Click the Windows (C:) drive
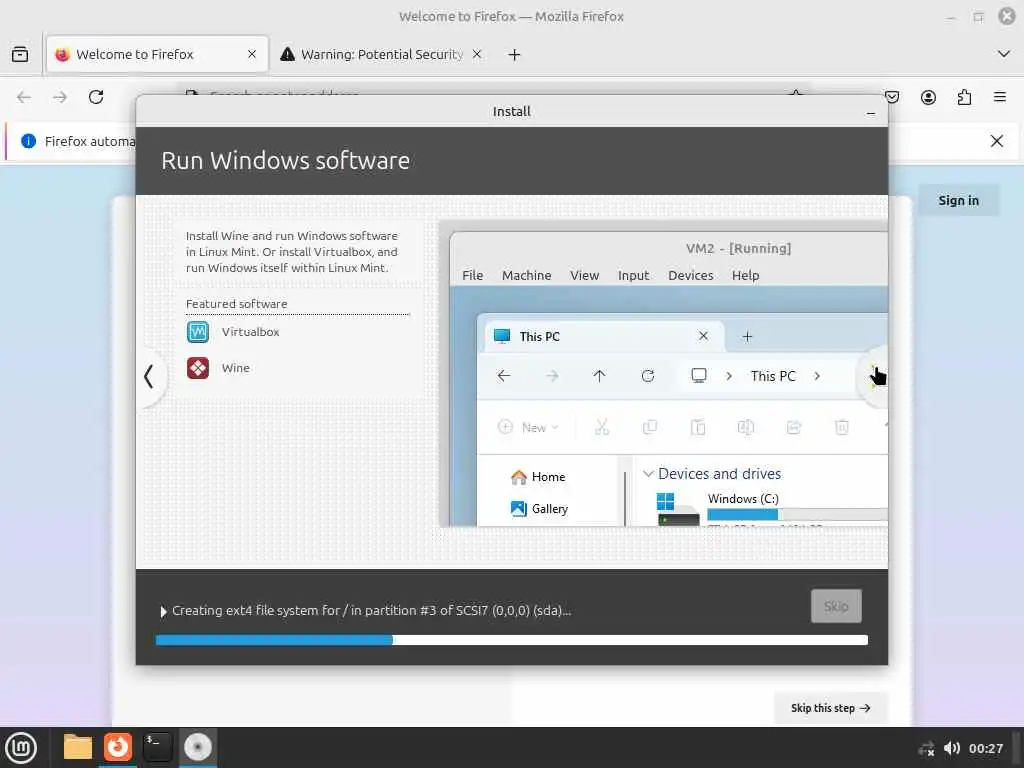The image size is (1024, 768). click(x=771, y=509)
